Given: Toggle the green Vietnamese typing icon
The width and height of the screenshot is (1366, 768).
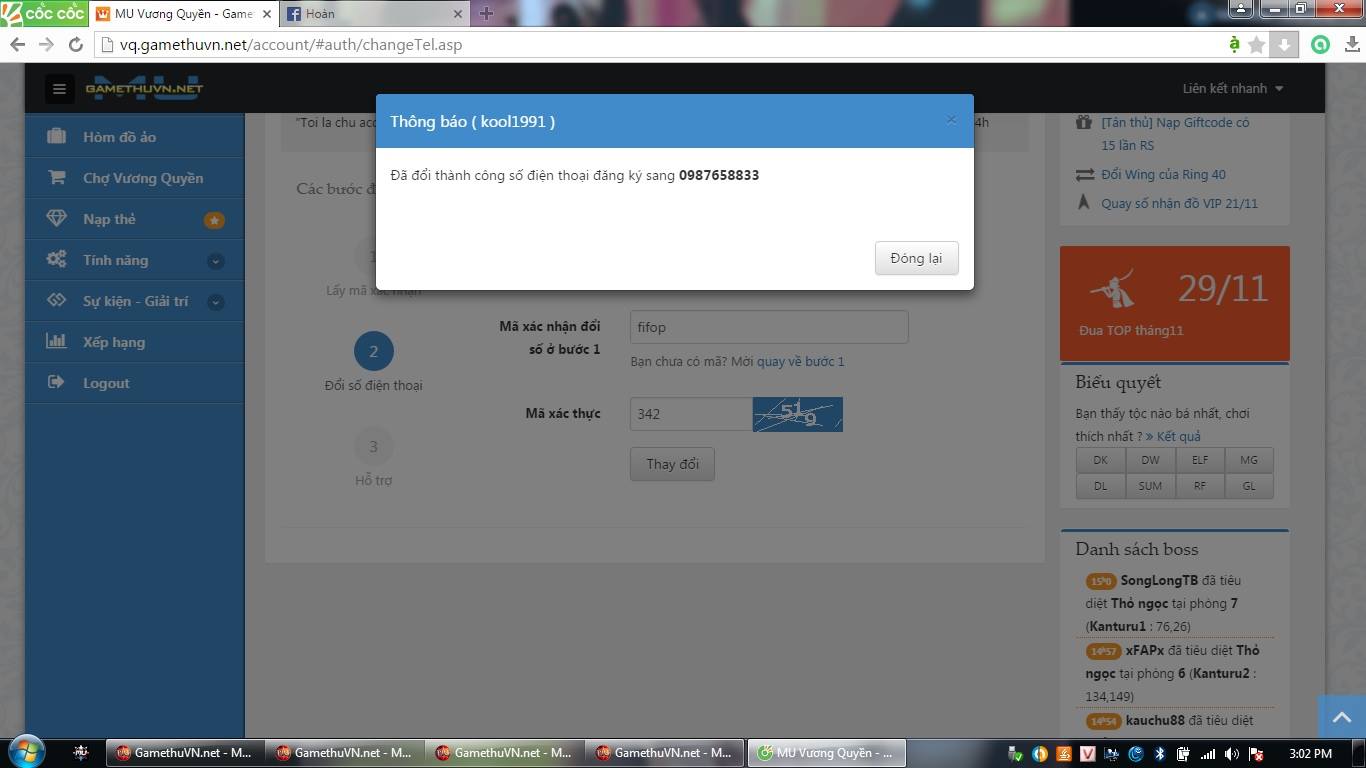Looking at the screenshot, I should [1235, 44].
